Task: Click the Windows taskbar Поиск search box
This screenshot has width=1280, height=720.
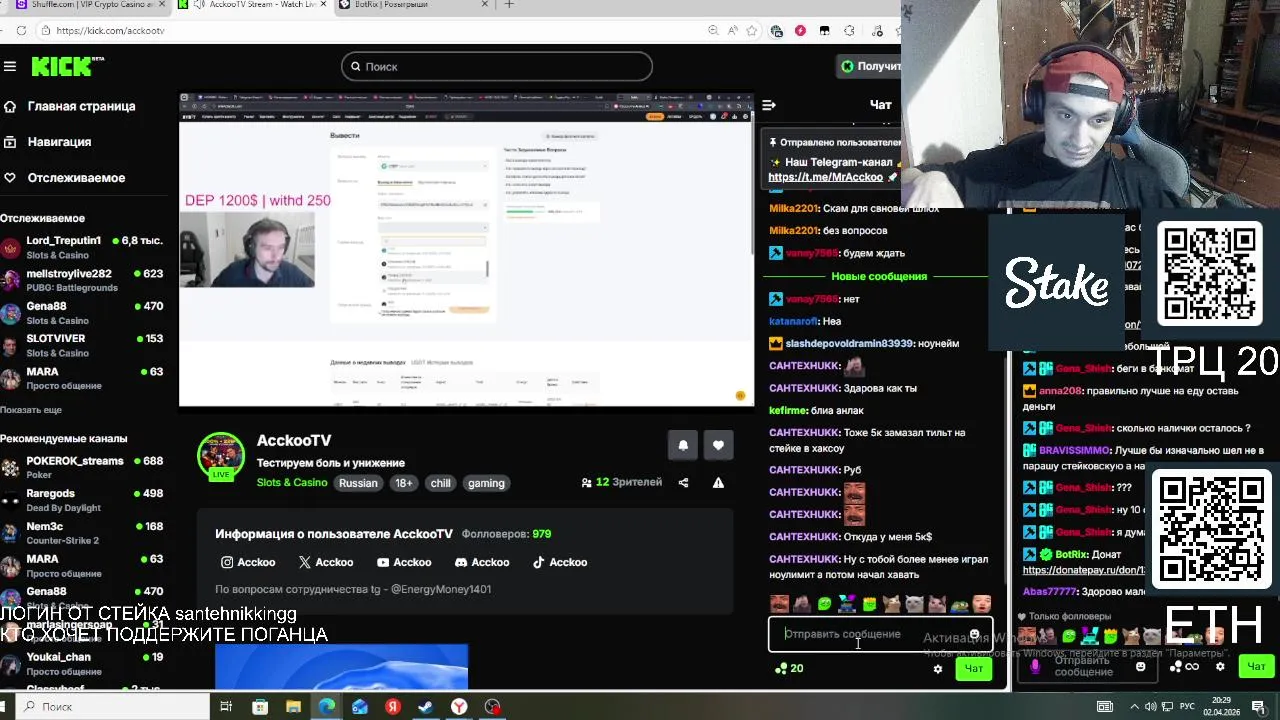Action: [110, 707]
